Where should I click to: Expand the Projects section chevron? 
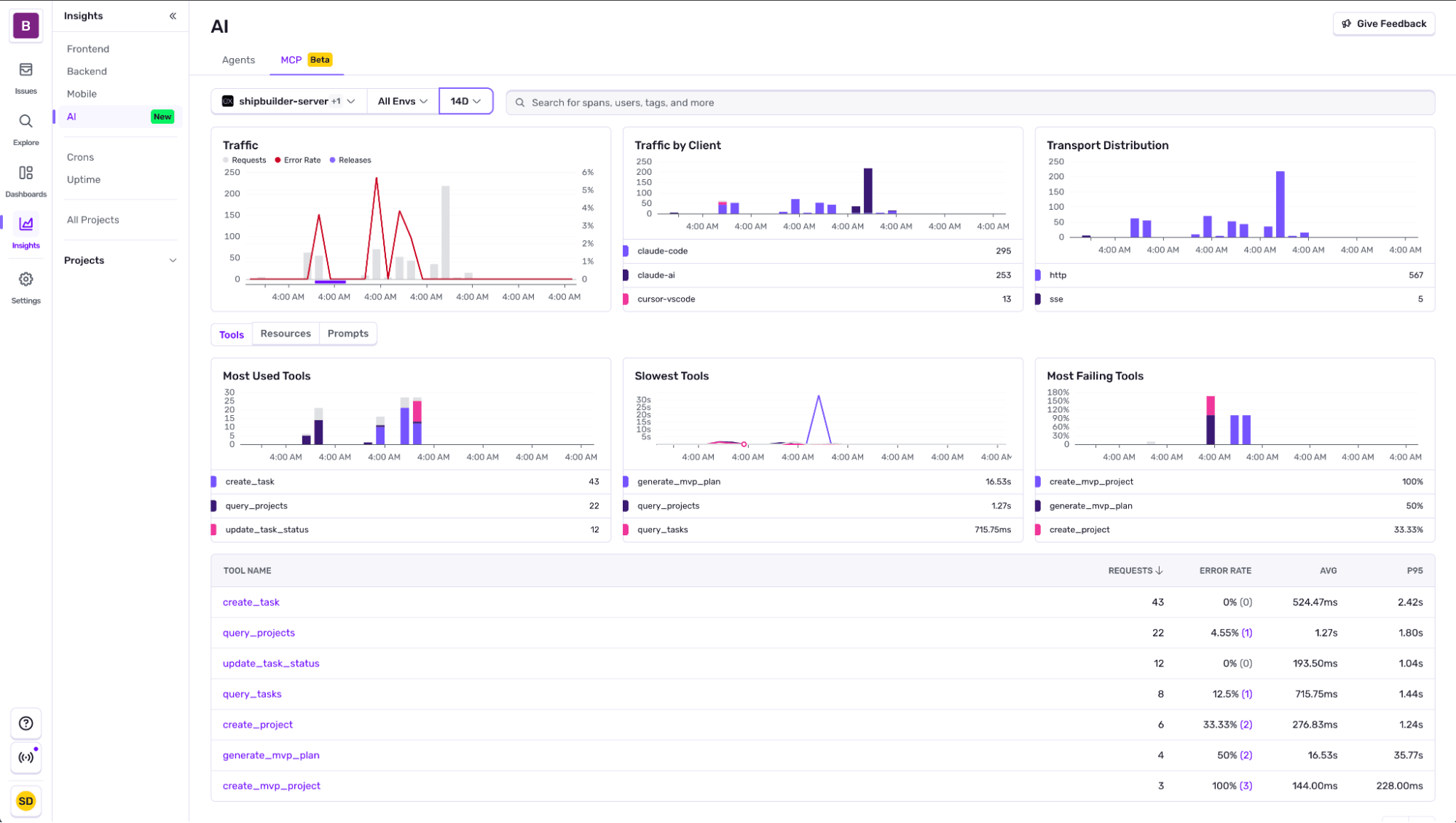pos(173,261)
